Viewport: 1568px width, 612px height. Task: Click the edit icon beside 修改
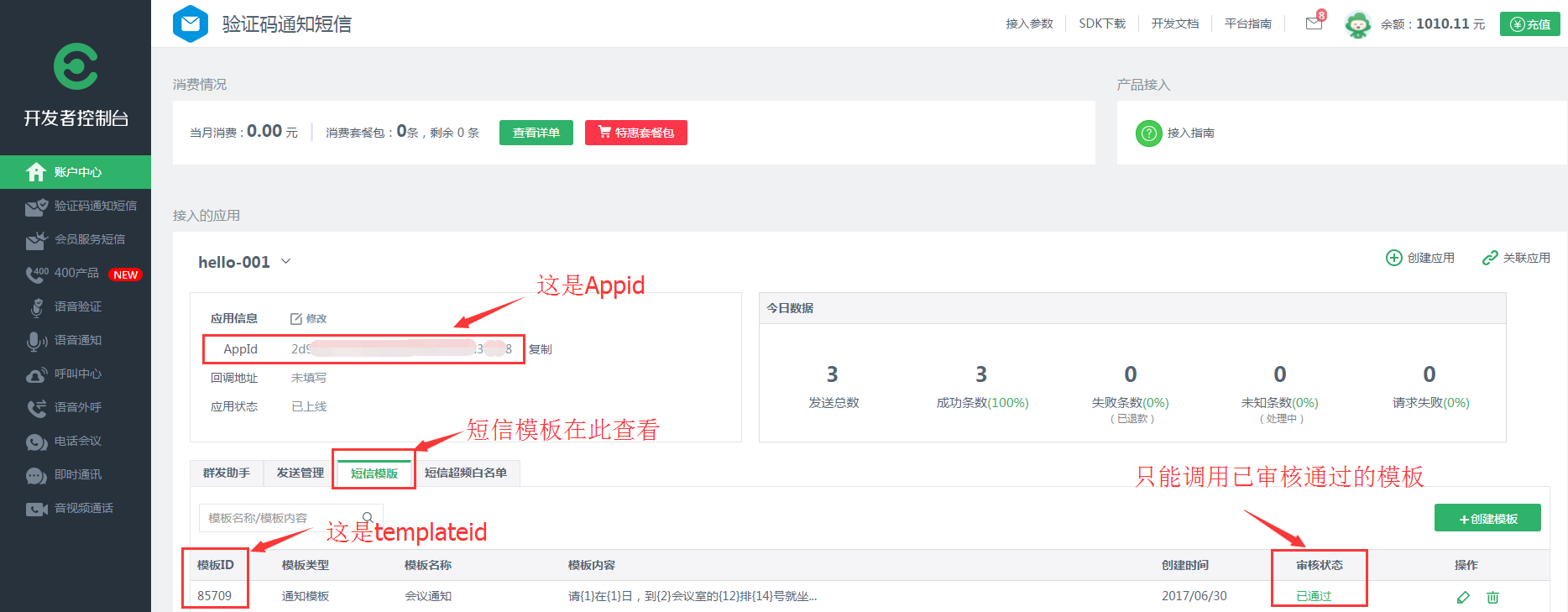point(295,319)
